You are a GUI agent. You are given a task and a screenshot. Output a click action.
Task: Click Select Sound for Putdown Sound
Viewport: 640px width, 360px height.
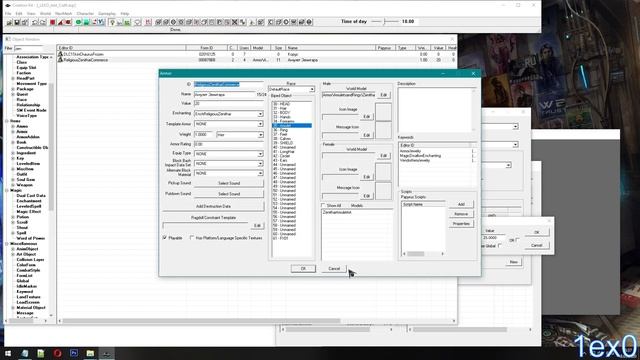(229, 194)
